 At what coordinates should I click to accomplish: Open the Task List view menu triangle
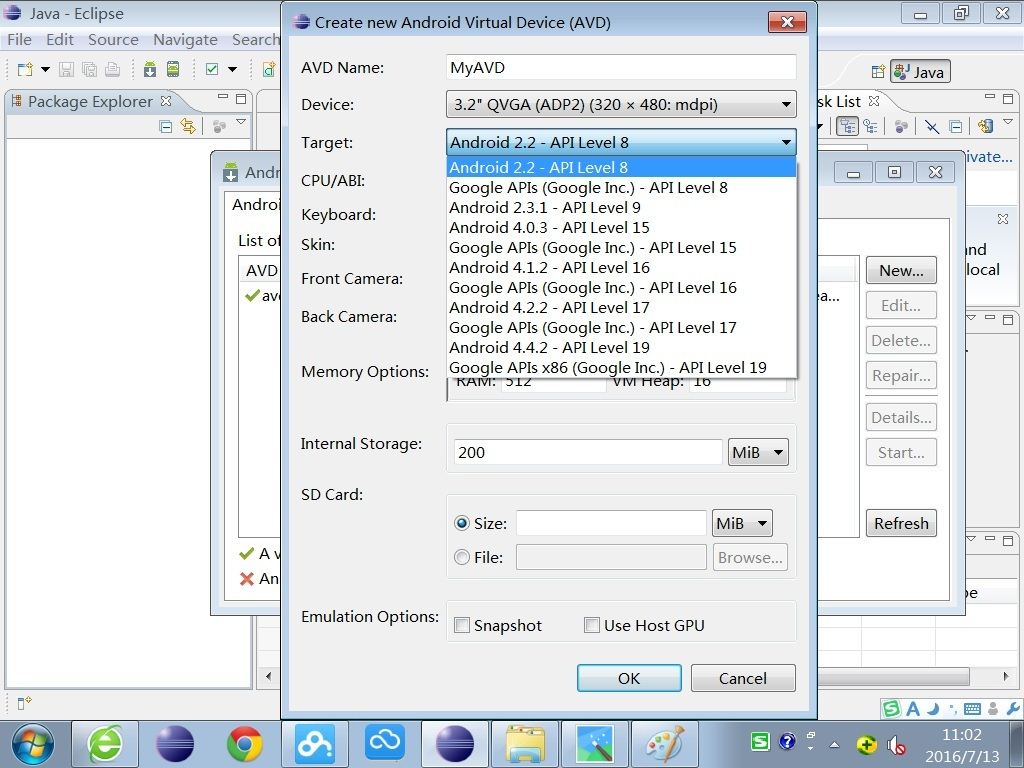pos(1008,121)
